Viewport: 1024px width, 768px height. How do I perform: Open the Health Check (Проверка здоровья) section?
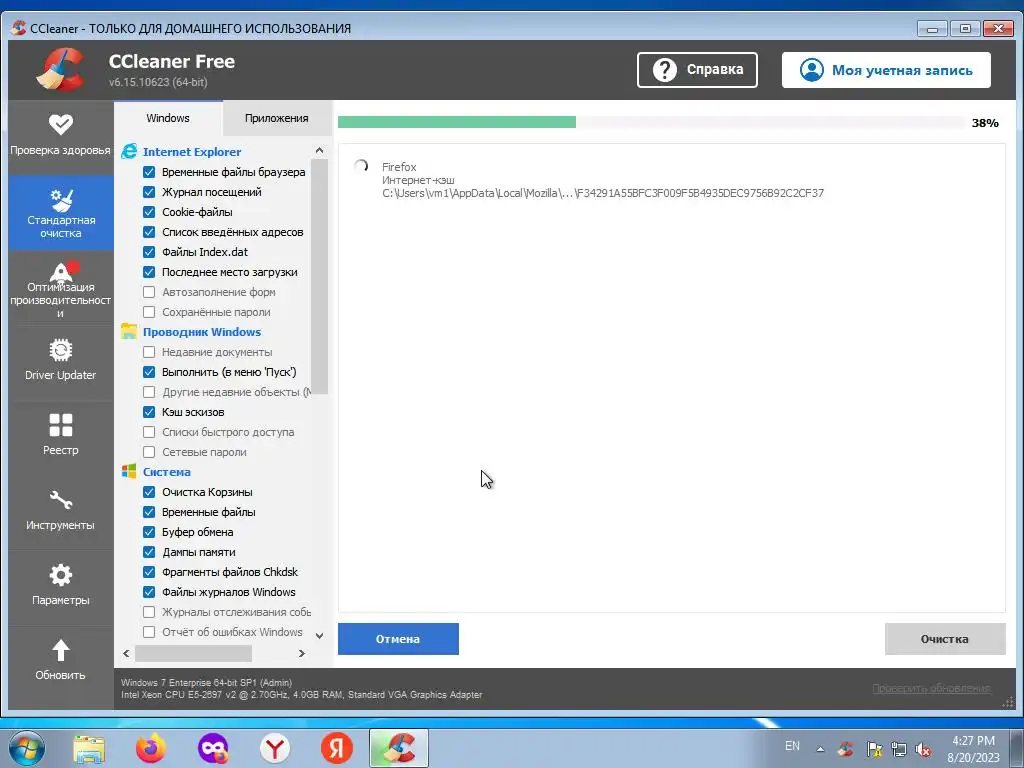click(61, 136)
